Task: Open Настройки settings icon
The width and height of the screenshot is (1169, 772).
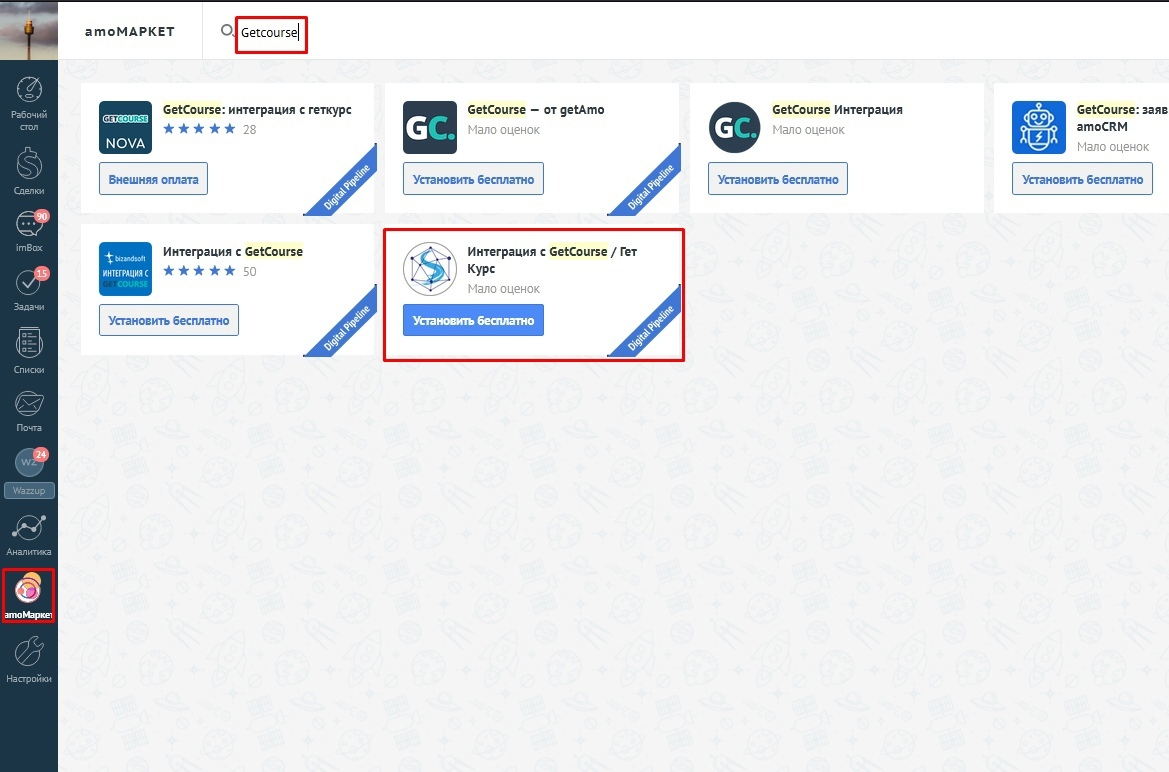Action: 29,659
